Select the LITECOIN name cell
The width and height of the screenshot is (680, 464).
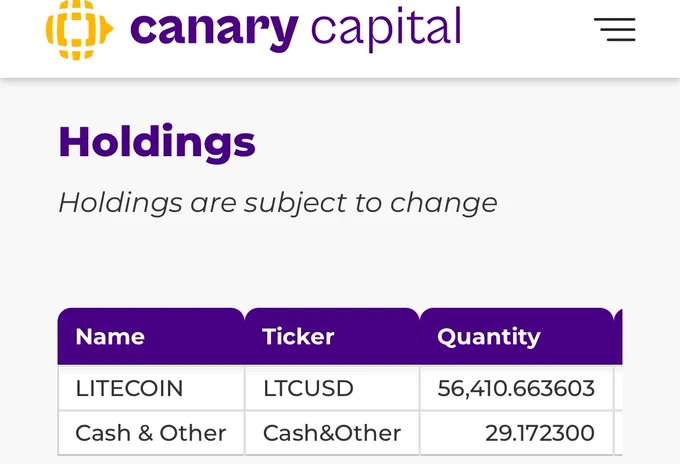129,388
